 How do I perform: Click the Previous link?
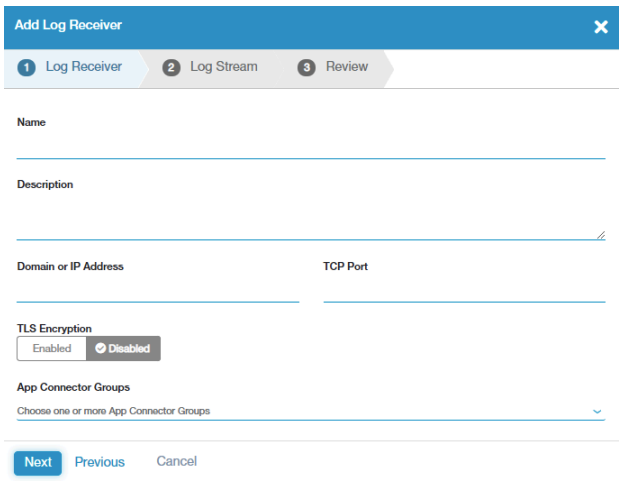(x=100, y=462)
